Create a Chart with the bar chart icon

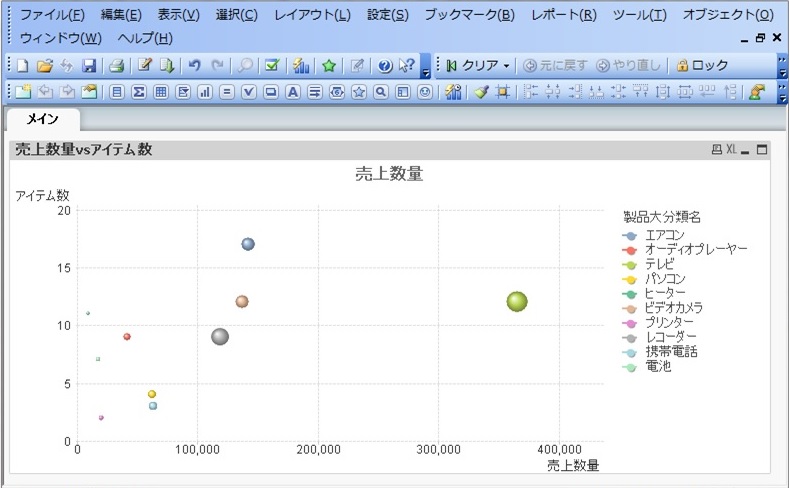click(x=205, y=92)
